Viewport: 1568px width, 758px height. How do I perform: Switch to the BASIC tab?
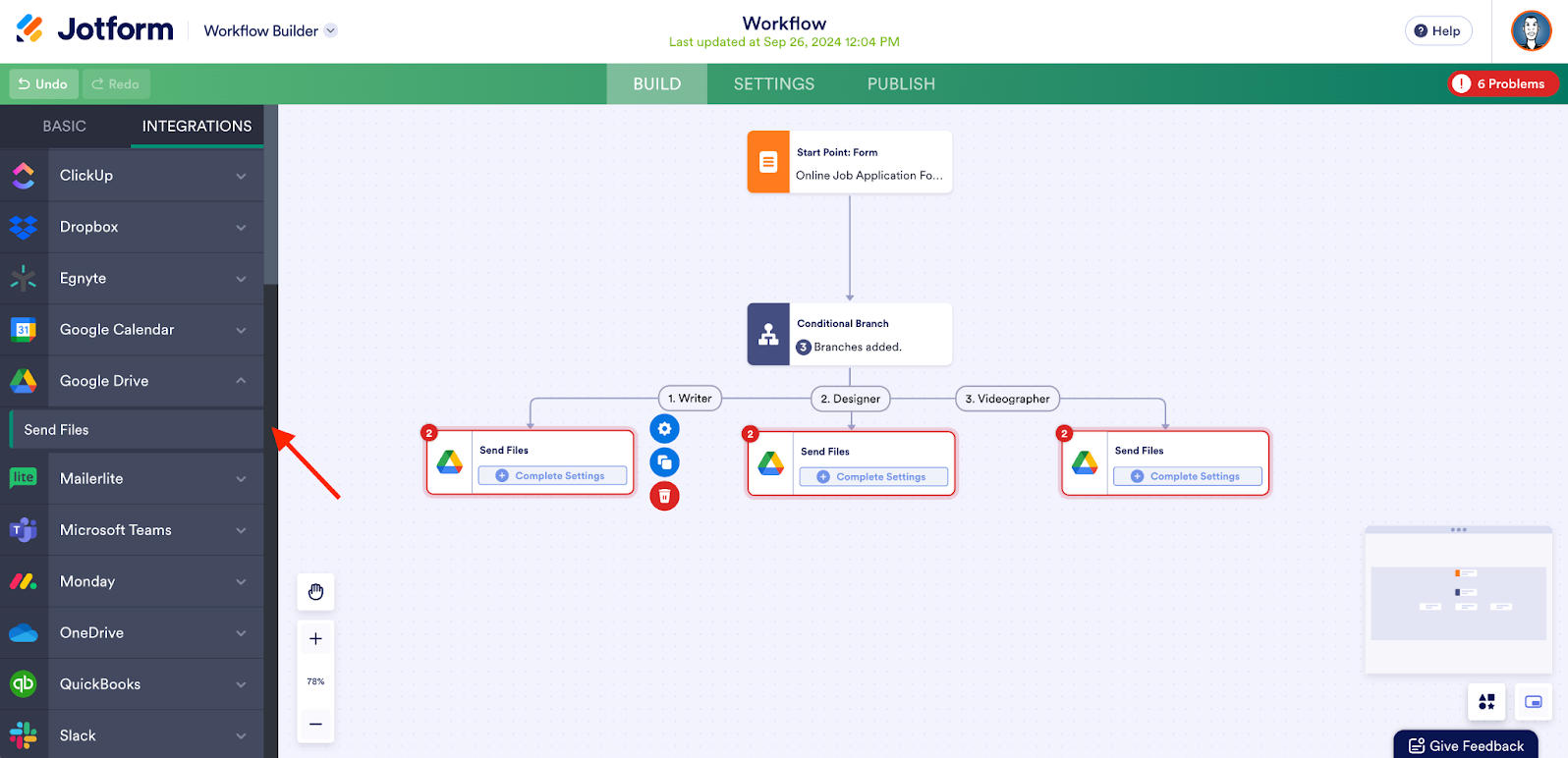point(65,127)
